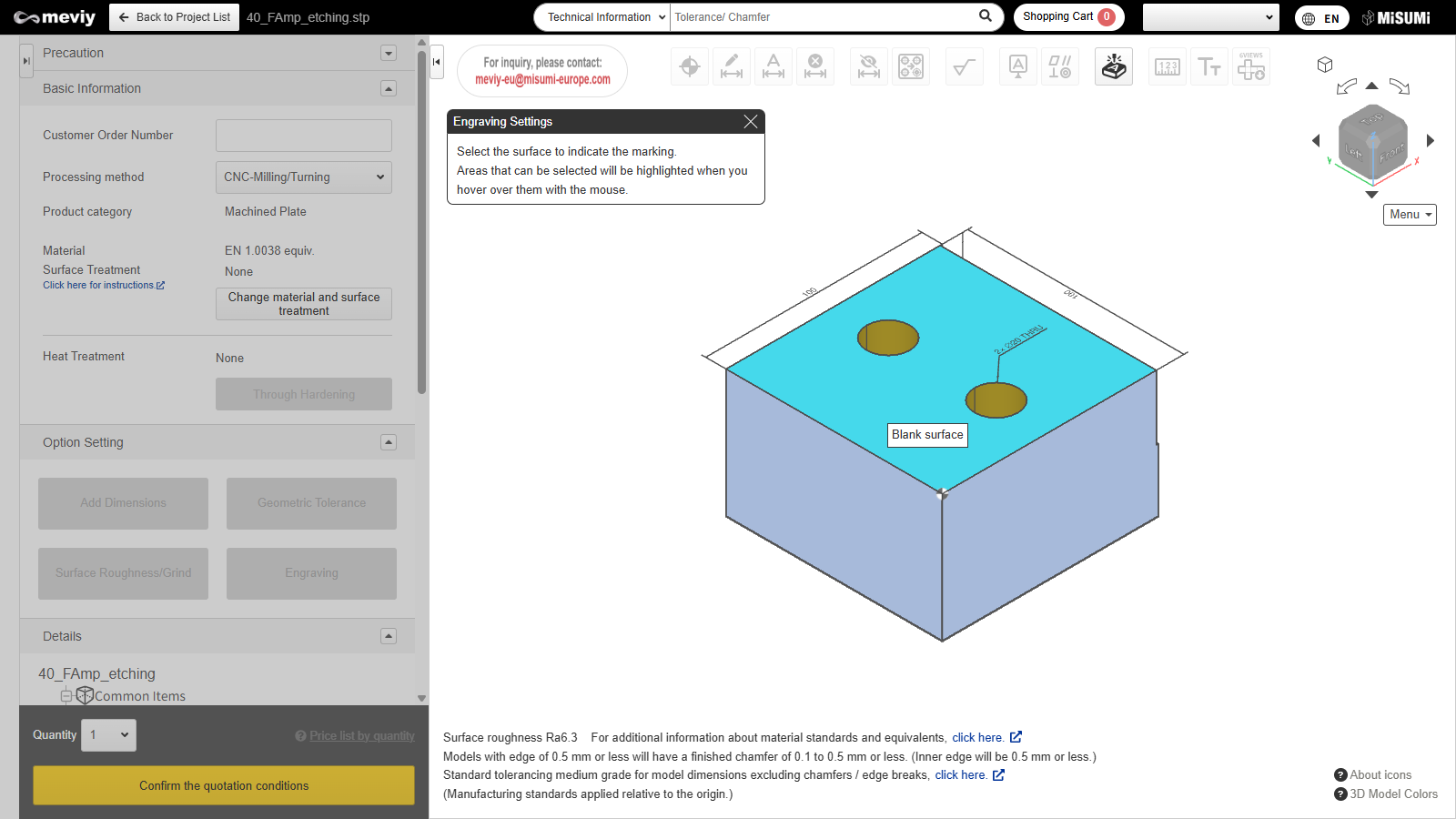Viewport: 1456px width, 819px height.
Task: Click the search magnifier icon
Action: [x=986, y=16]
